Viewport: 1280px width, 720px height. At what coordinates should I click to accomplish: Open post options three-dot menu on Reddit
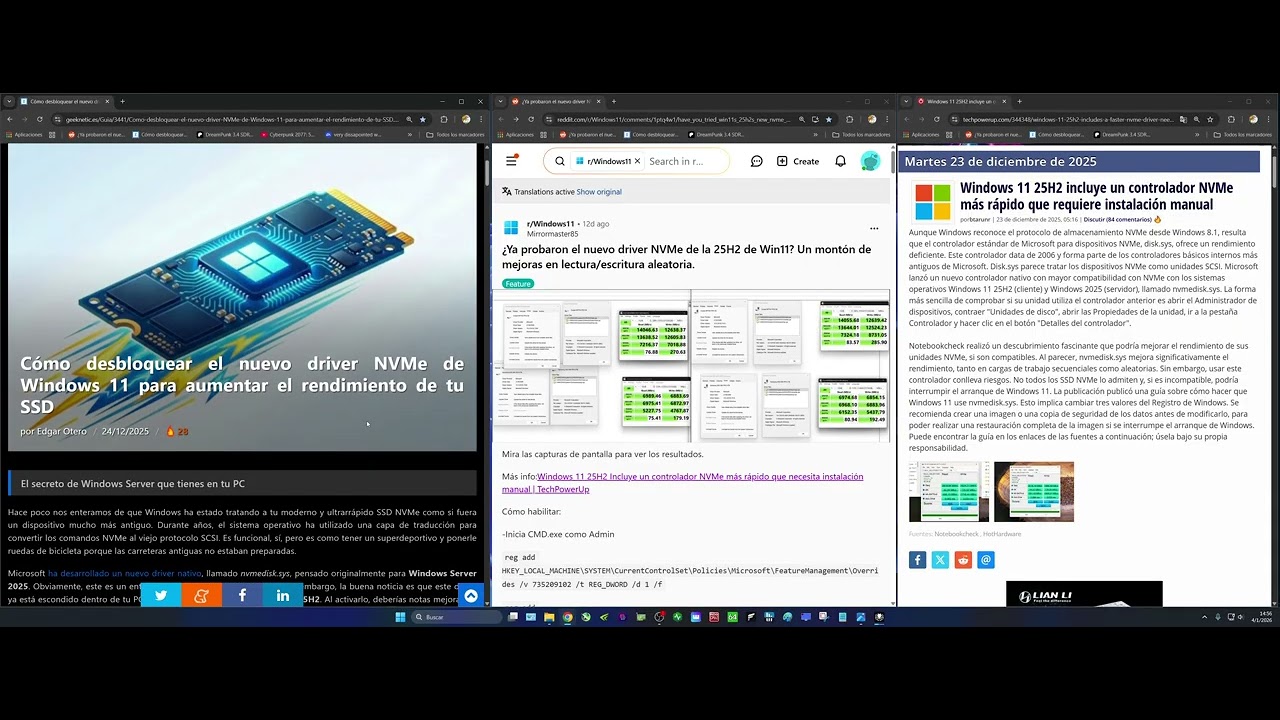[874, 228]
